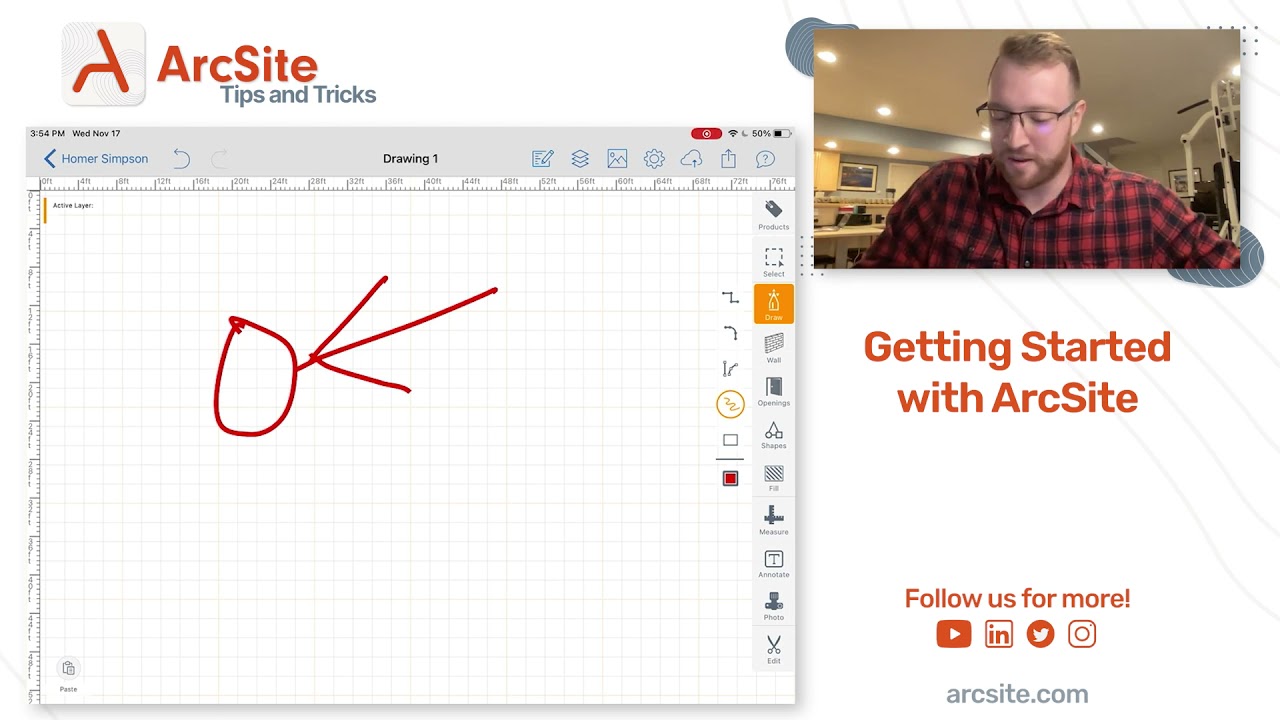Image resolution: width=1280 pixels, height=720 pixels.
Task: Open ArcSite Twitter link
Action: (x=1040, y=634)
